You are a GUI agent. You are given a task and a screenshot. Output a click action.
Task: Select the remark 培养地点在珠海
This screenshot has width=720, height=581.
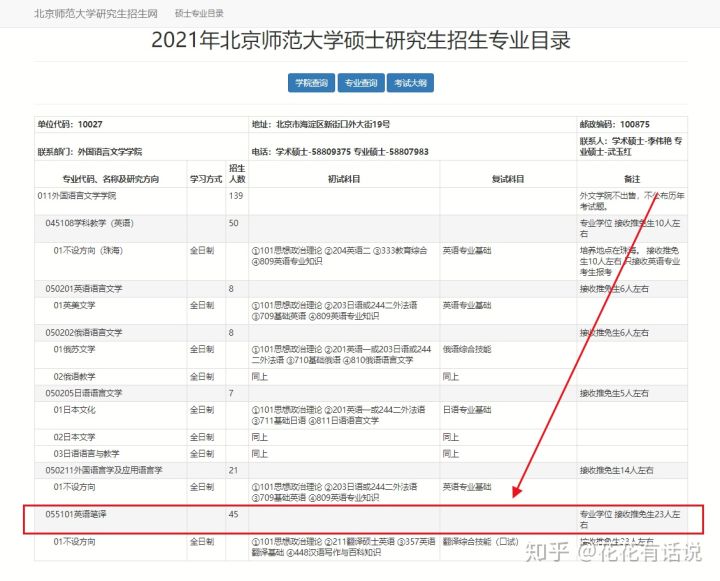[630, 261]
